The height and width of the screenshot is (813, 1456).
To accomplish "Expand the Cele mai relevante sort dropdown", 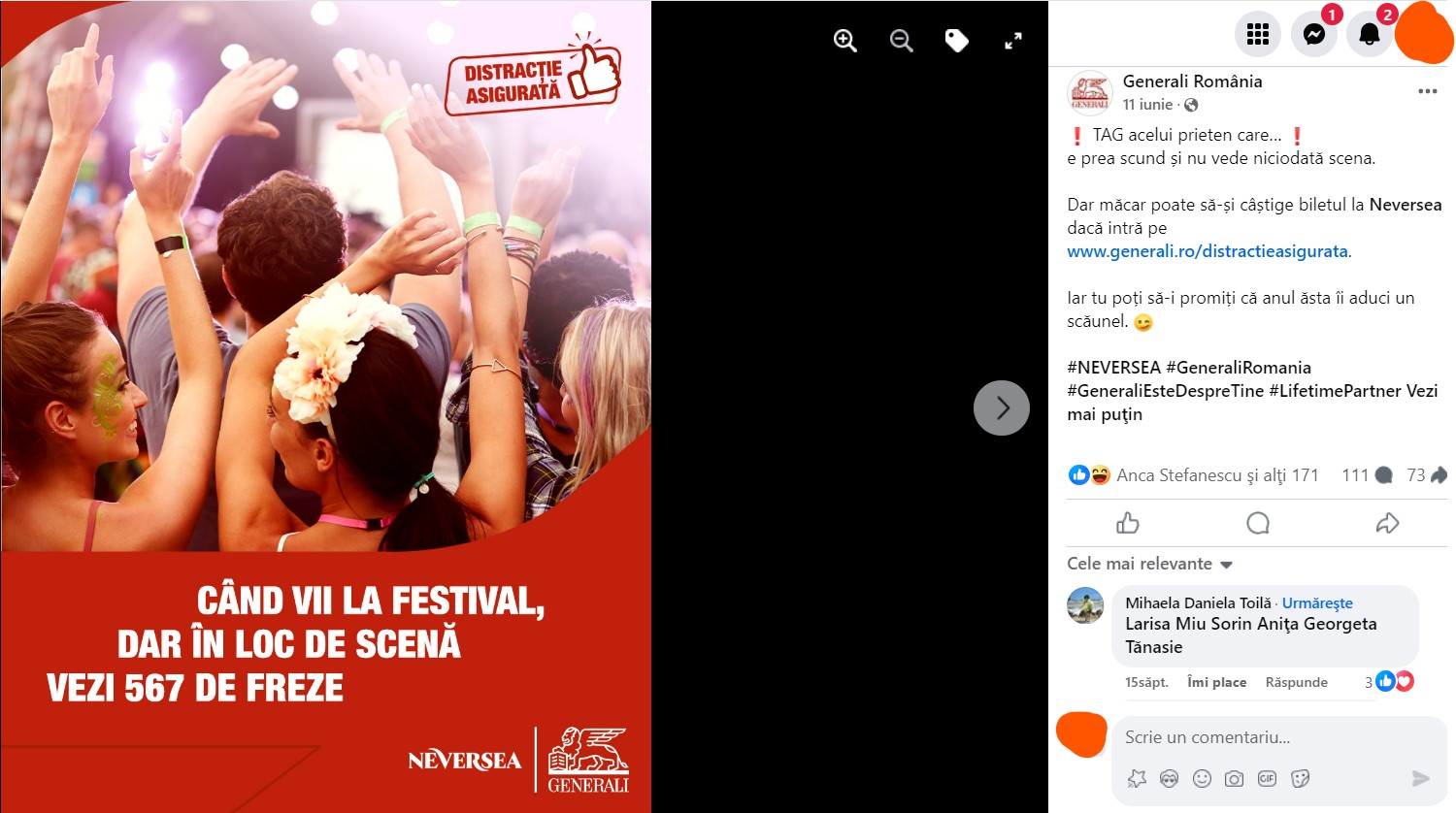I will pyautogui.click(x=1150, y=564).
